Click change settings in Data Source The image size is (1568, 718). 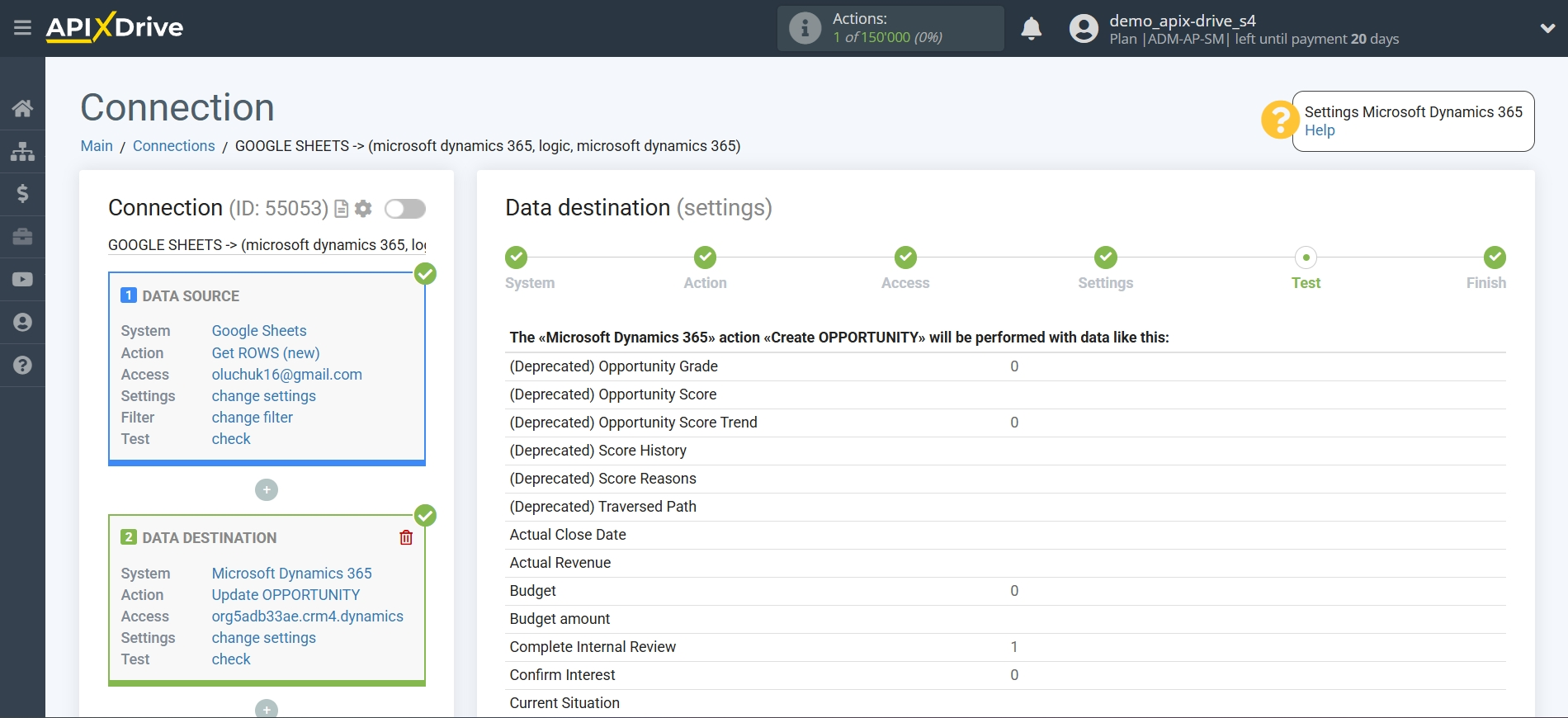(264, 396)
